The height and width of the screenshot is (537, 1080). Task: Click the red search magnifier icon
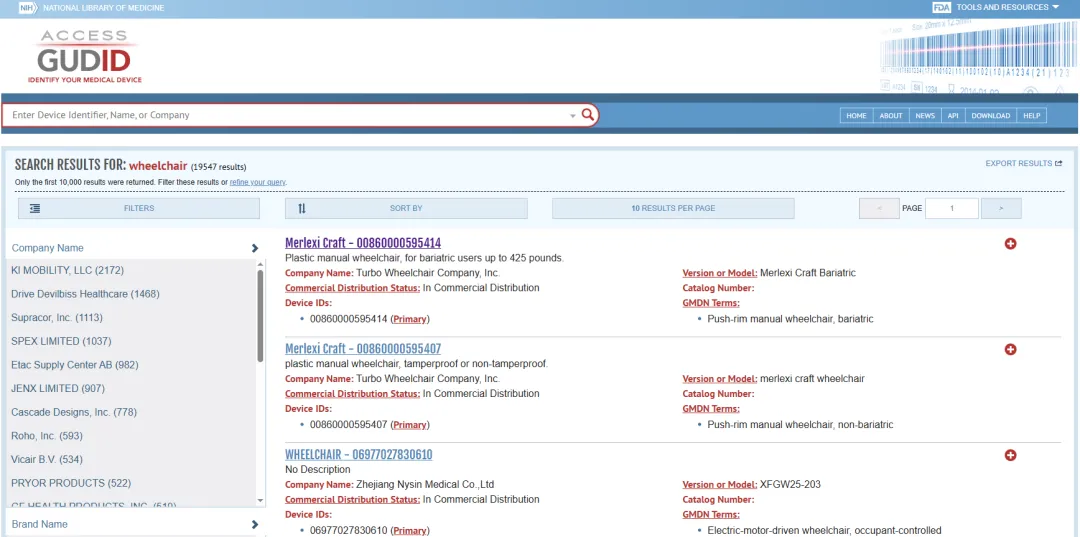588,115
